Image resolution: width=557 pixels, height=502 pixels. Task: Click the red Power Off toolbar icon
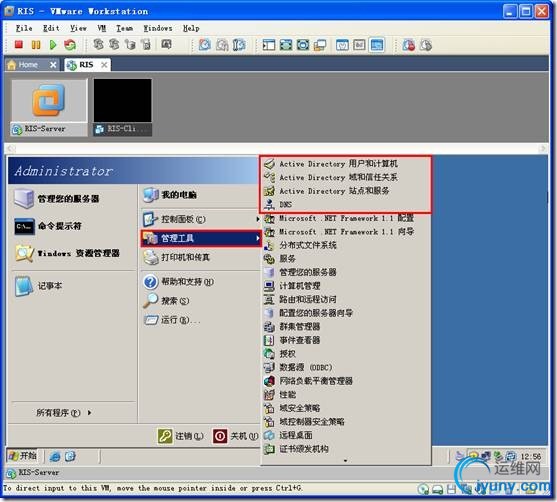click(x=18, y=45)
